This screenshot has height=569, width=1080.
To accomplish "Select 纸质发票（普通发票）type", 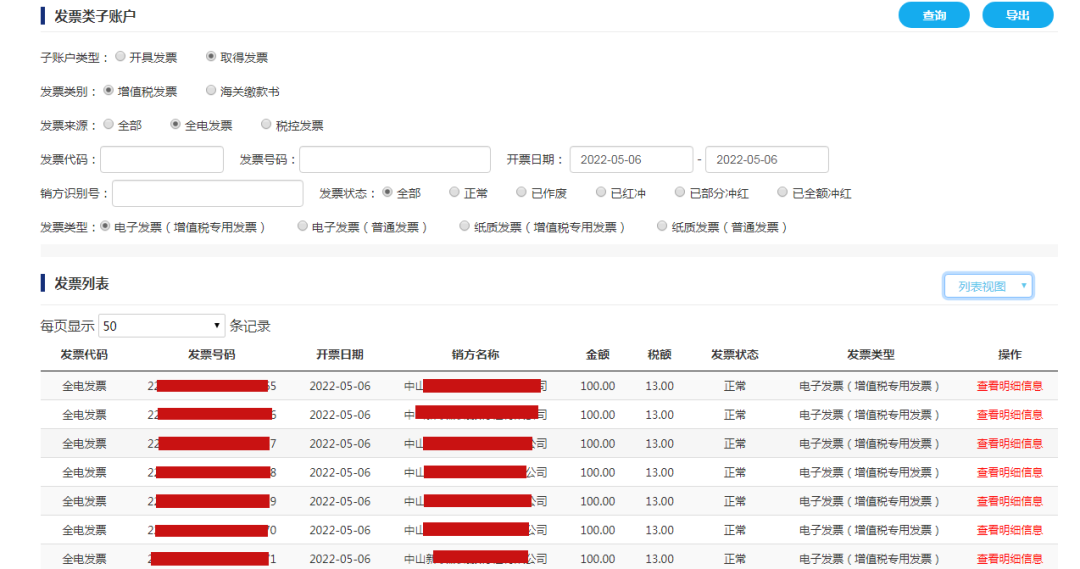I will (x=662, y=226).
